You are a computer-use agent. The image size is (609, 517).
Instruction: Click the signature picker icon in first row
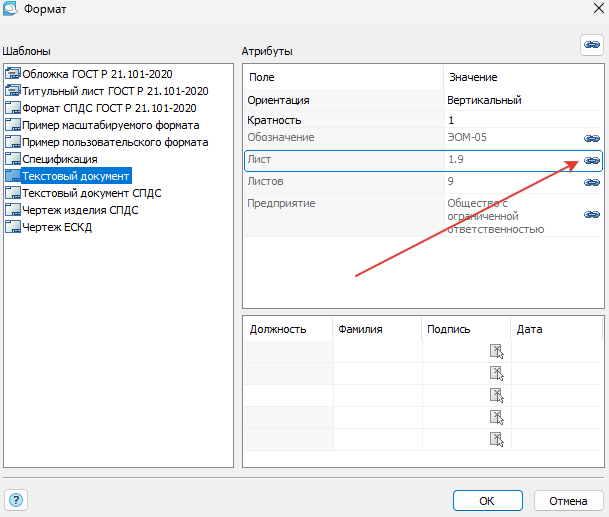(495, 351)
